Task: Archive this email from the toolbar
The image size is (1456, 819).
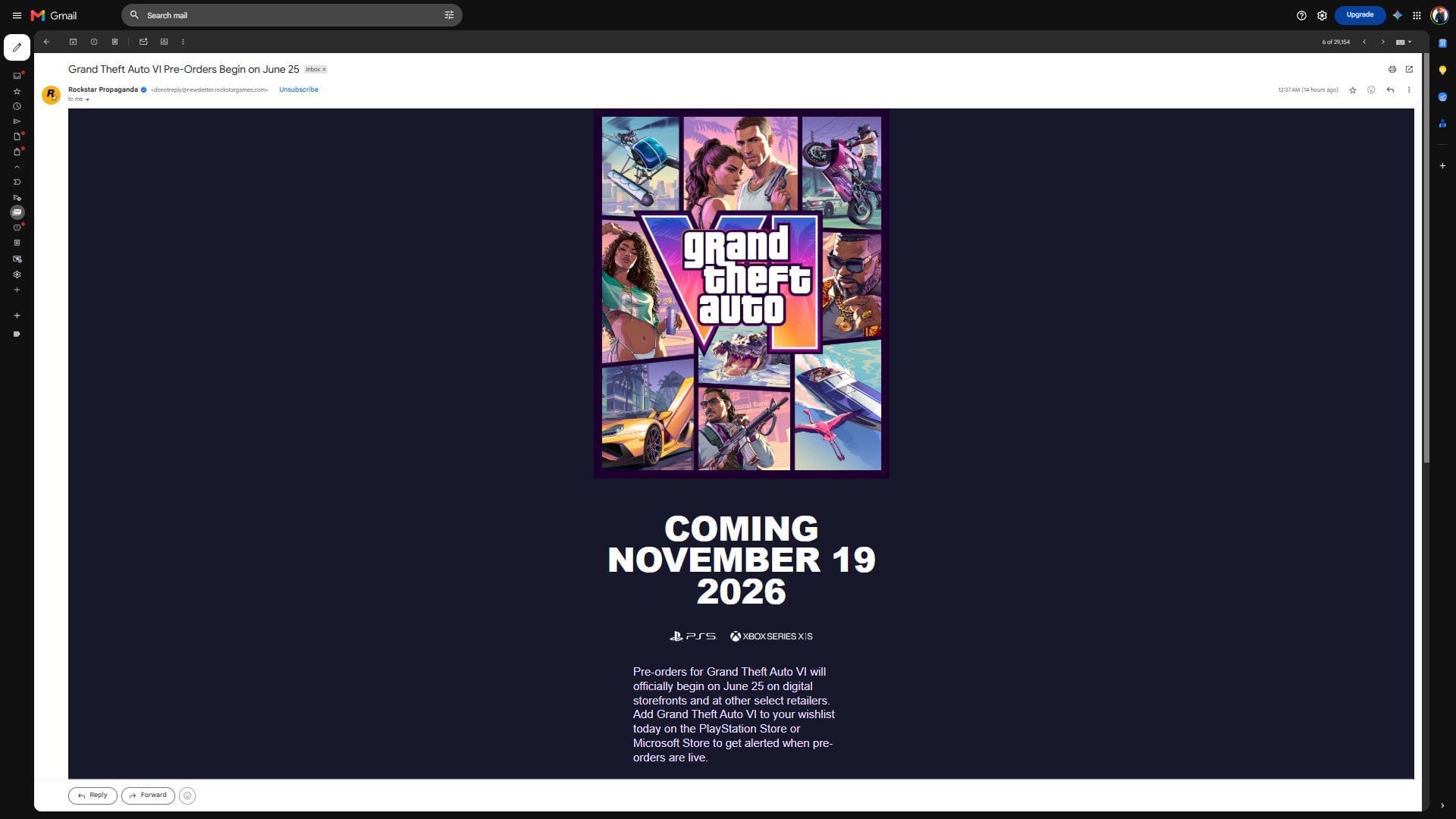Action: (x=73, y=42)
